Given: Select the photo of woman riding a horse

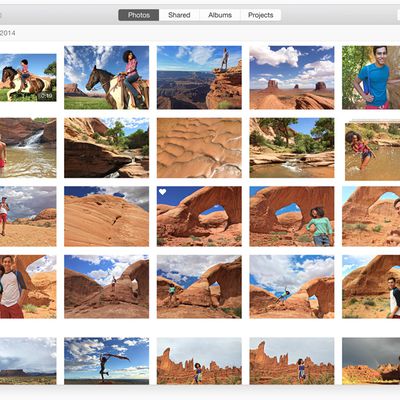Looking at the screenshot, I should pyautogui.click(x=107, y=77).
